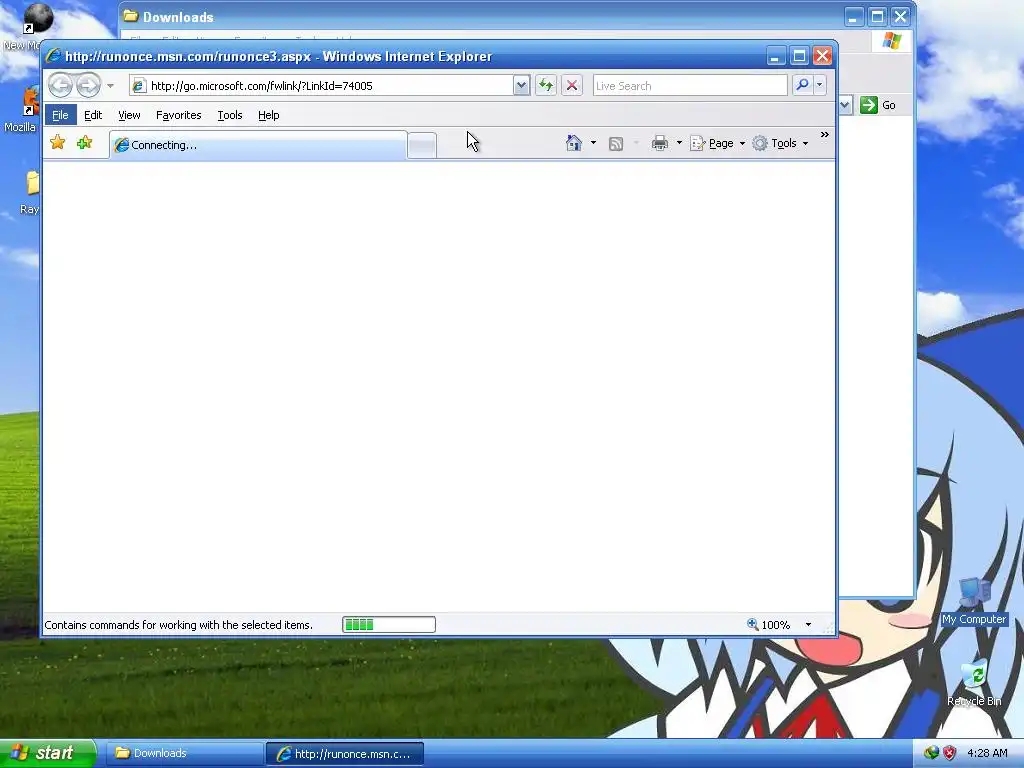This screenshot has width=1024, height=768.
Task: Open the Page toolbar menu
Action: 718,143
